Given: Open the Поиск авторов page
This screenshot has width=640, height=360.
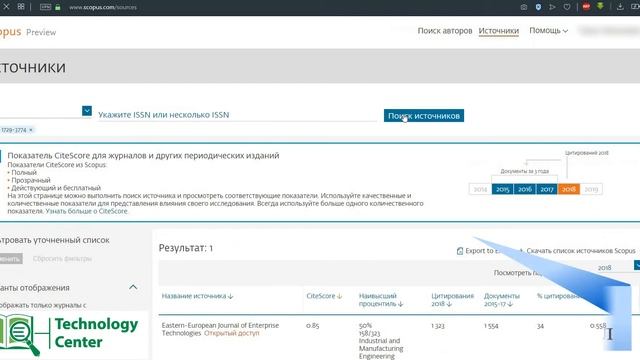Looking at the screenshot, I should click(444, 31).
